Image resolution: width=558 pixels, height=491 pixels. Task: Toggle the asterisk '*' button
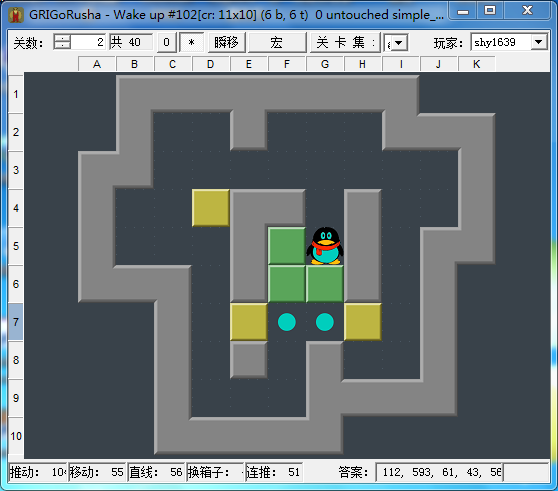tap(192, 42)
